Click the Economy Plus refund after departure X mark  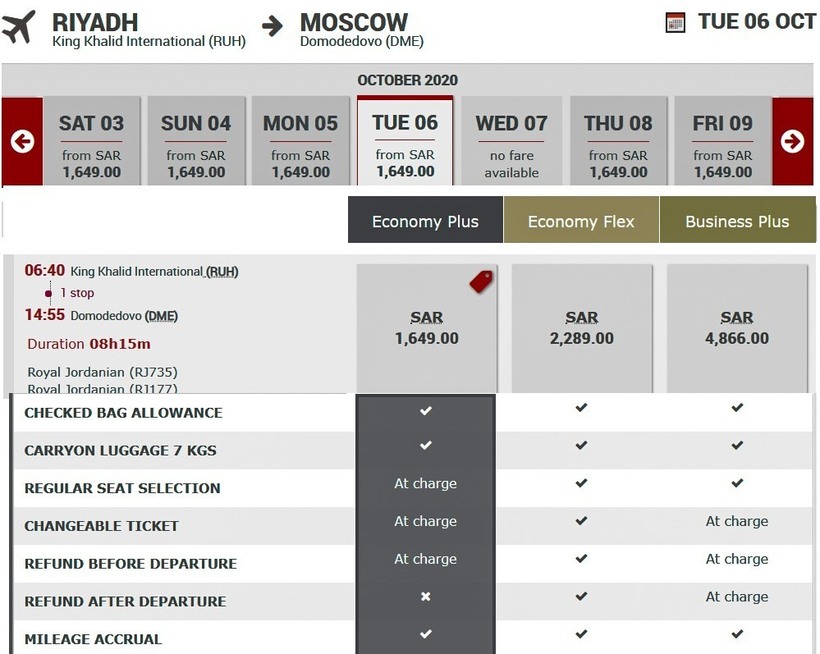pyautogui.click(x=425, y=597)
